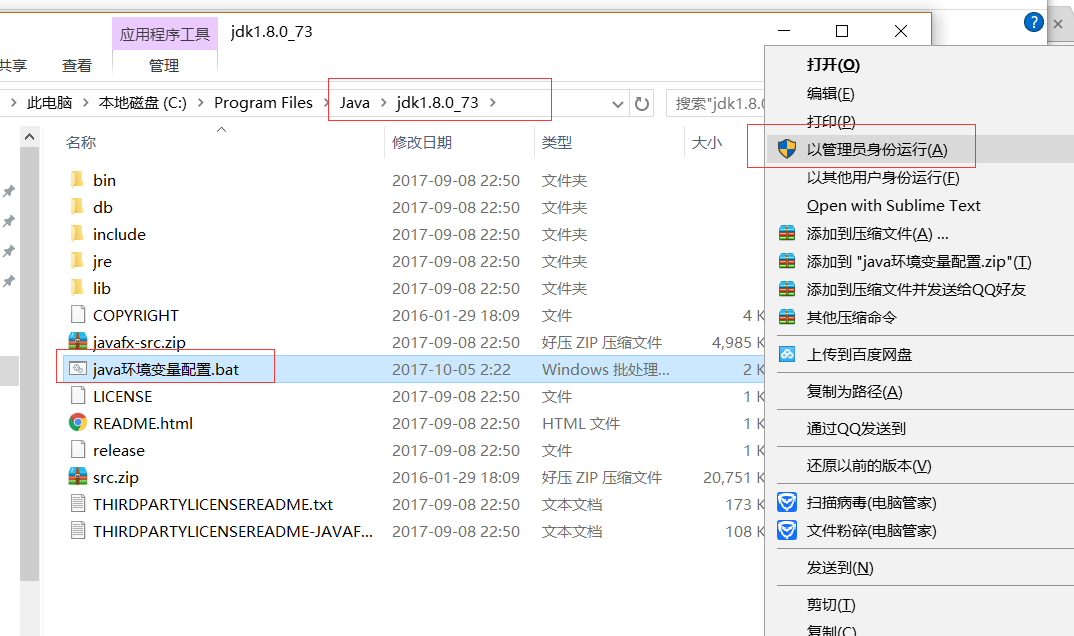Image resolution: width=1074 pixels, height=636 pixels.
Task: Open the 共享 ribbon tab
Action: [13, 66]
